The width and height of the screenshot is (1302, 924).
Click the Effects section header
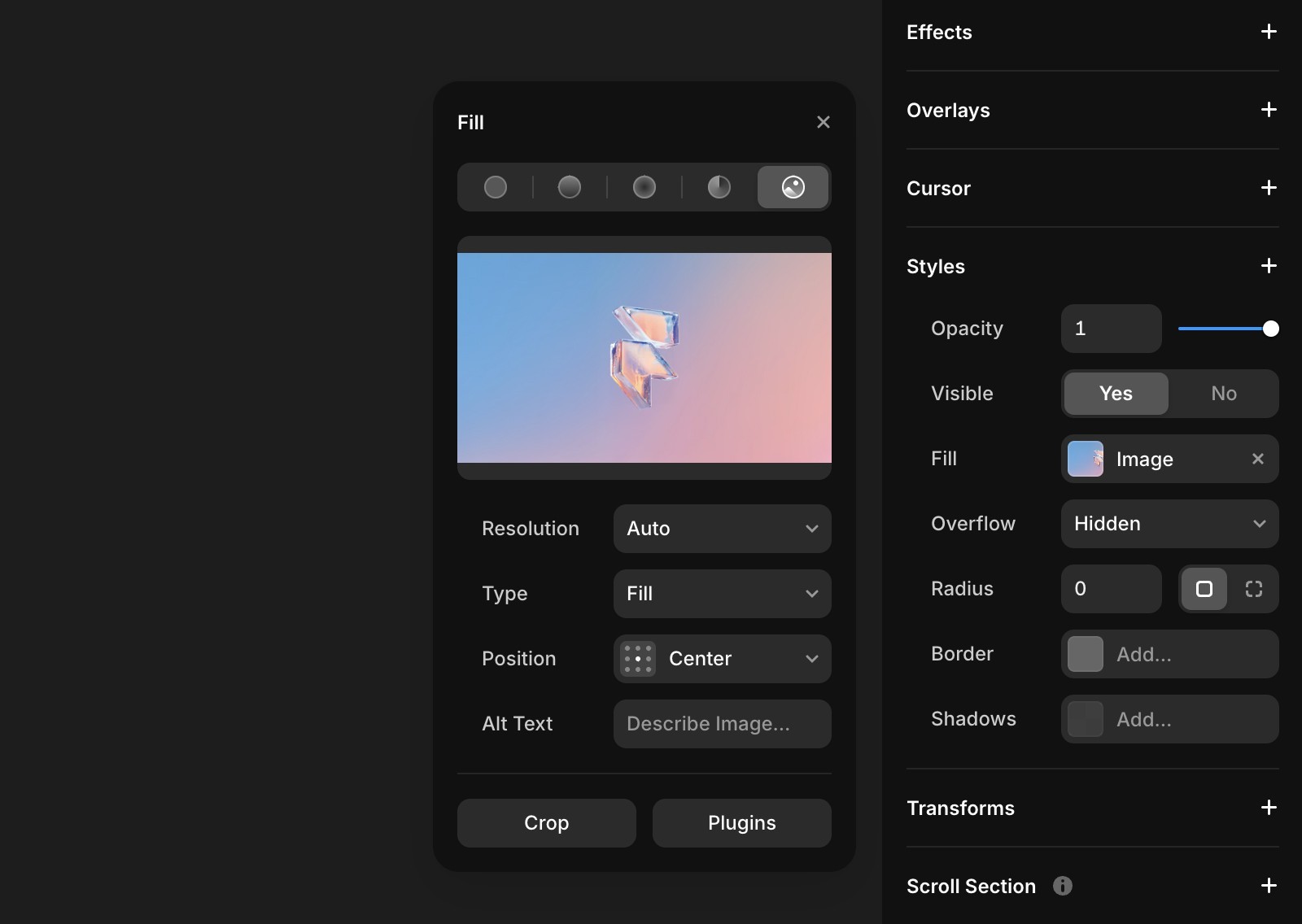click(939, 32)
